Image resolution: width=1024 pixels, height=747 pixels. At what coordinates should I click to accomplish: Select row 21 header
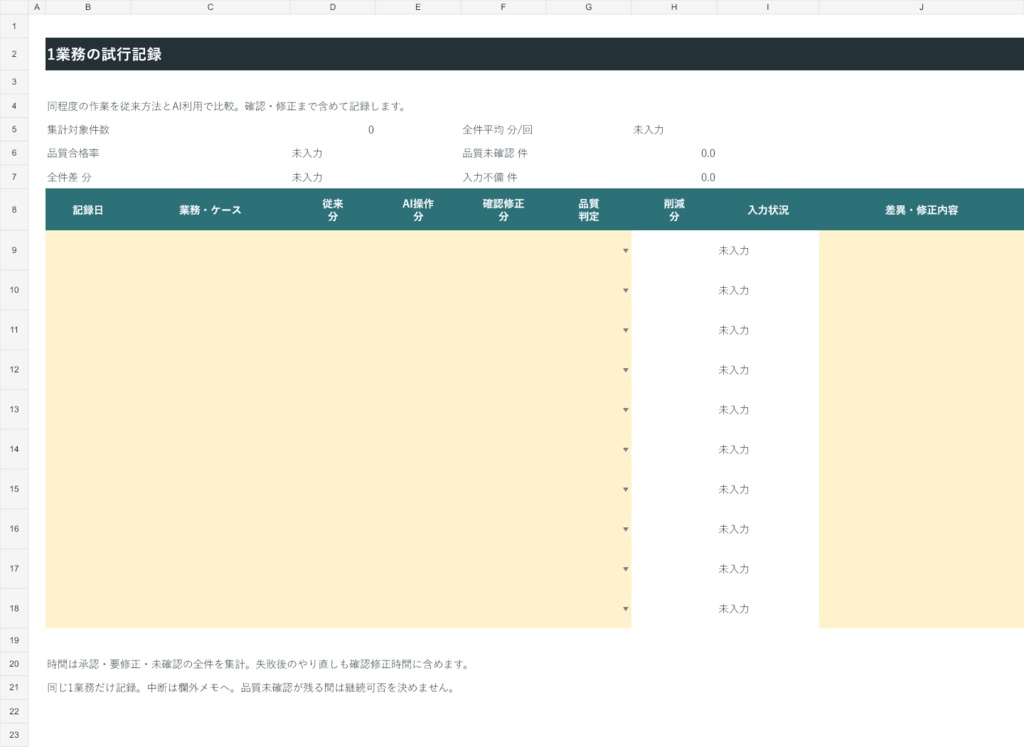coord(14,687)
